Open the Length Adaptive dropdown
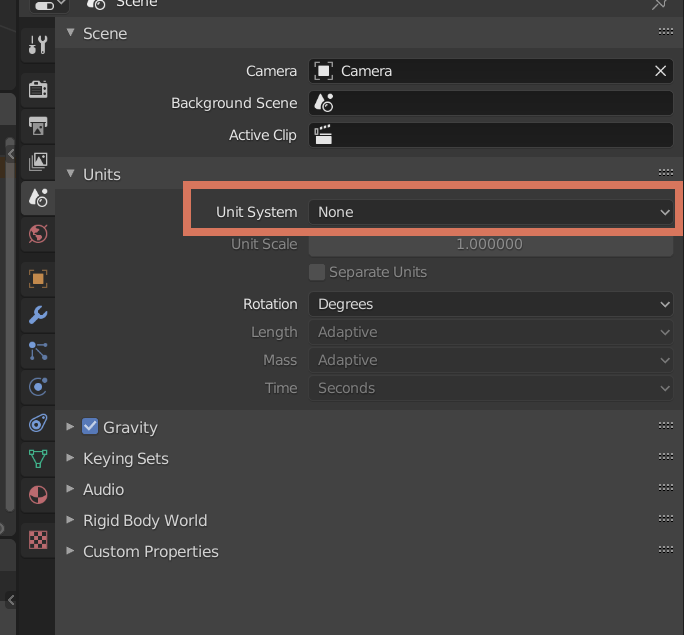 coord(491,332)
